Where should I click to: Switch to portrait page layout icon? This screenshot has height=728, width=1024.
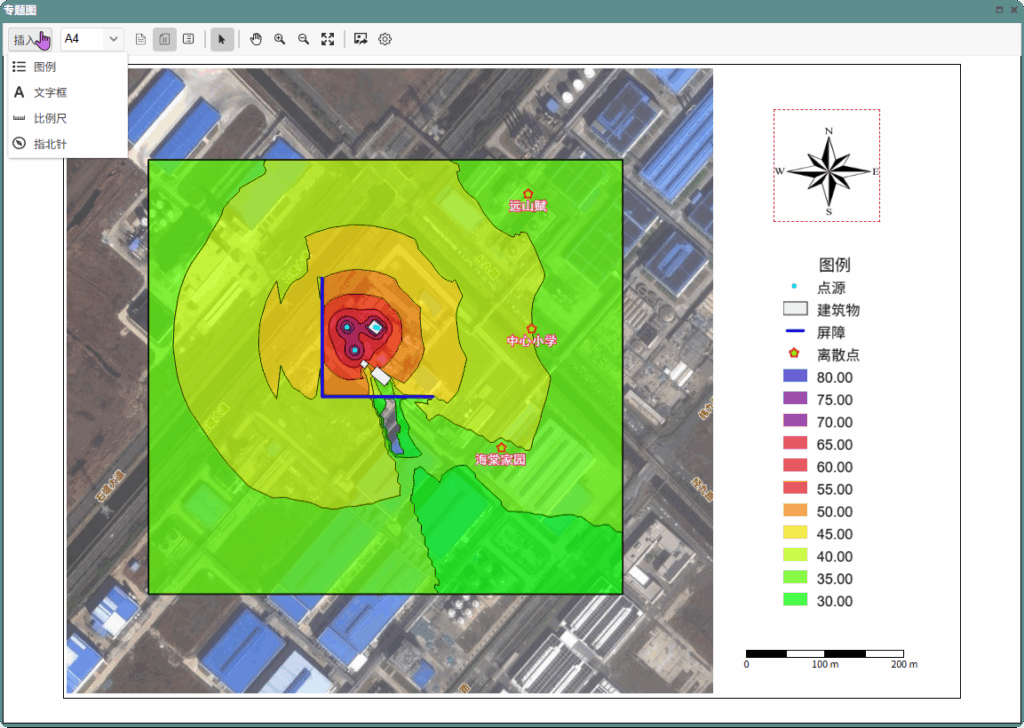pyautogui.click(x=141, y=39)
